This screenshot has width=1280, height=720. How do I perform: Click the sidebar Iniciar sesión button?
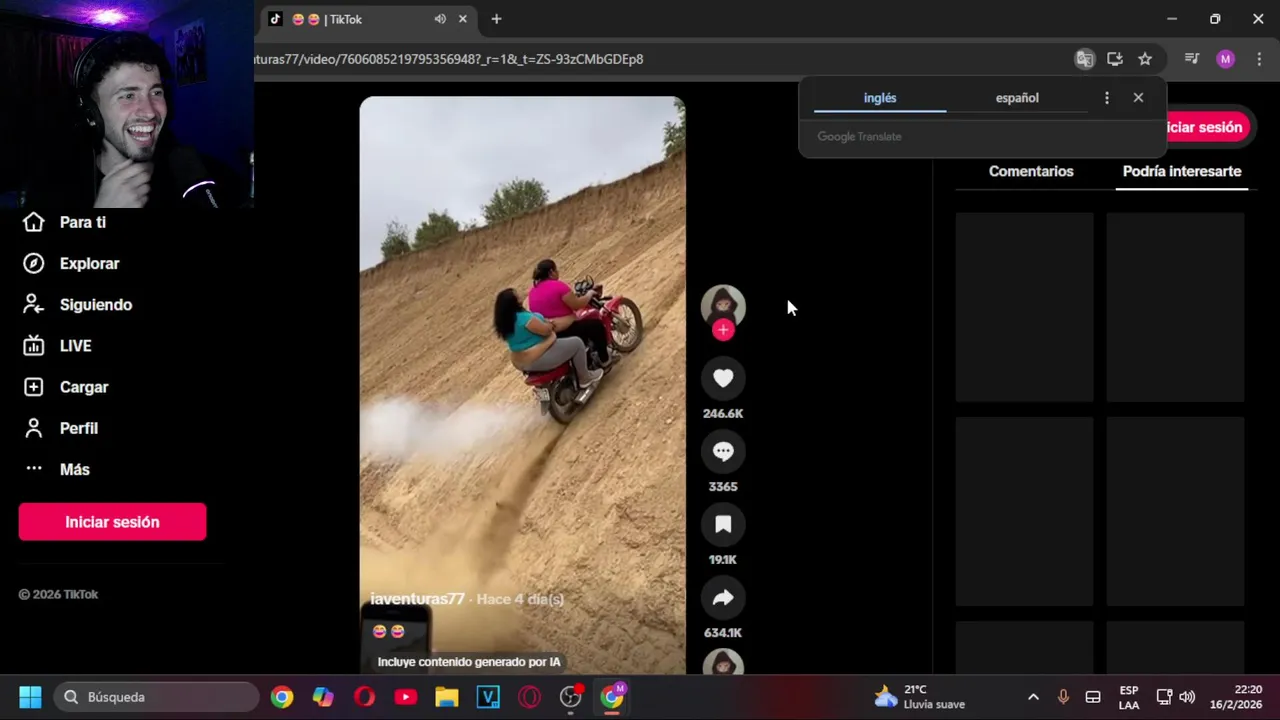coord(112,522)
